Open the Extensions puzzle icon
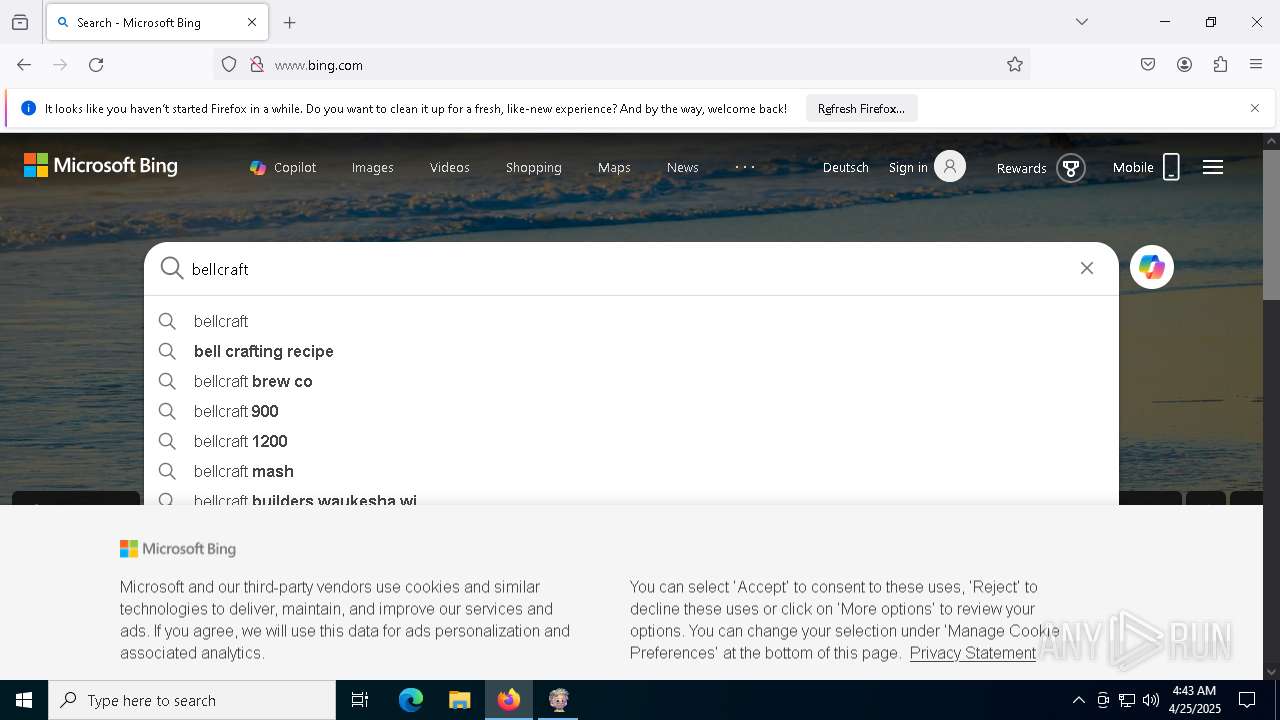This screenshot has width=1280, height=720. 1220,65
